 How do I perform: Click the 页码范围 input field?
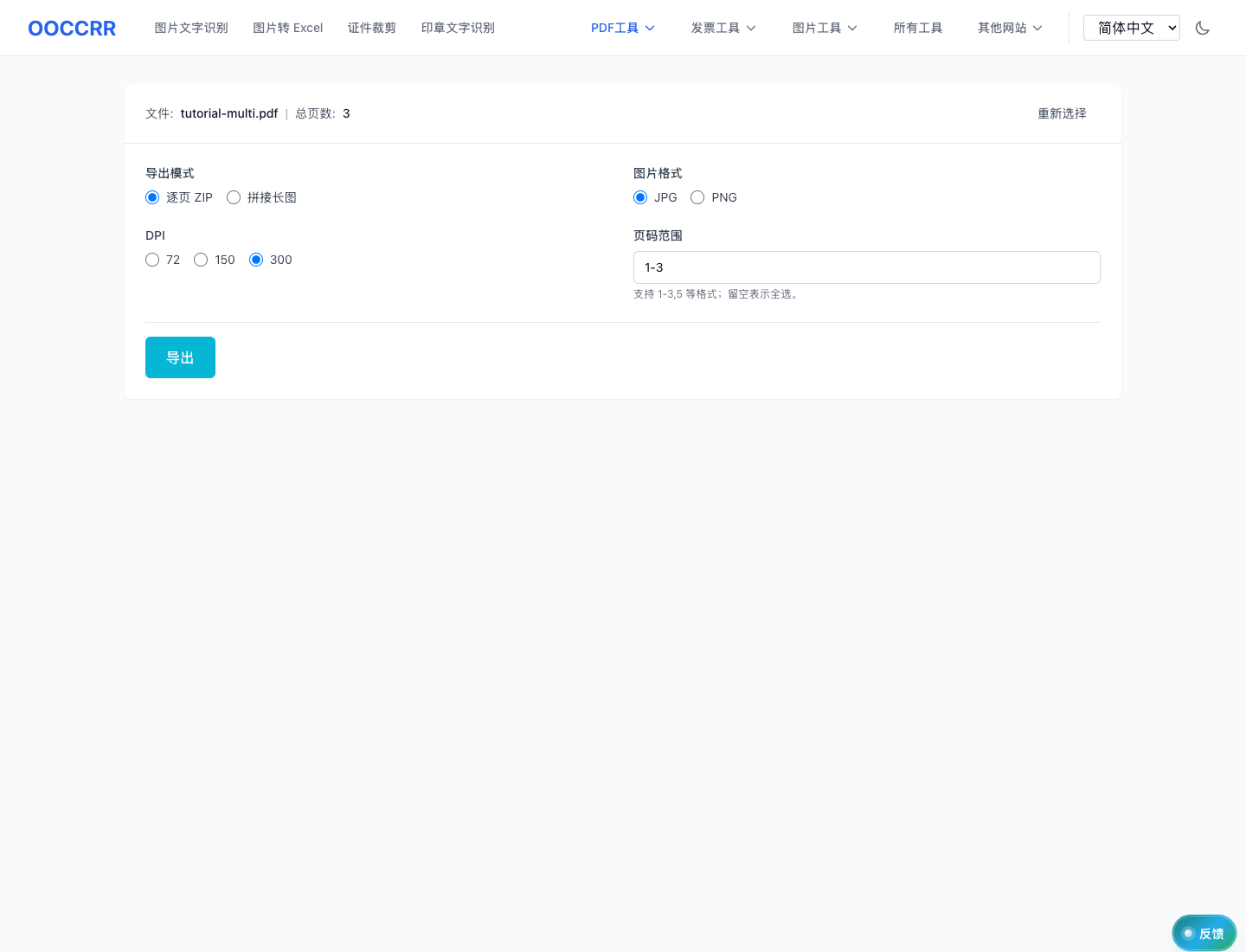[866, 267]
